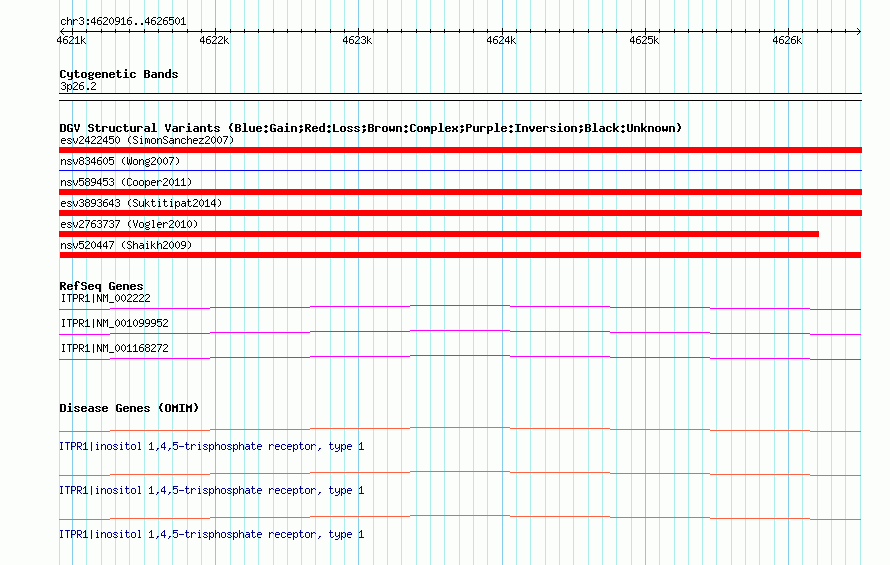Screen dimensions: 890x565
Task: Click transcript label ITPR1|NM_001099952
Action: tap(115, 323)
